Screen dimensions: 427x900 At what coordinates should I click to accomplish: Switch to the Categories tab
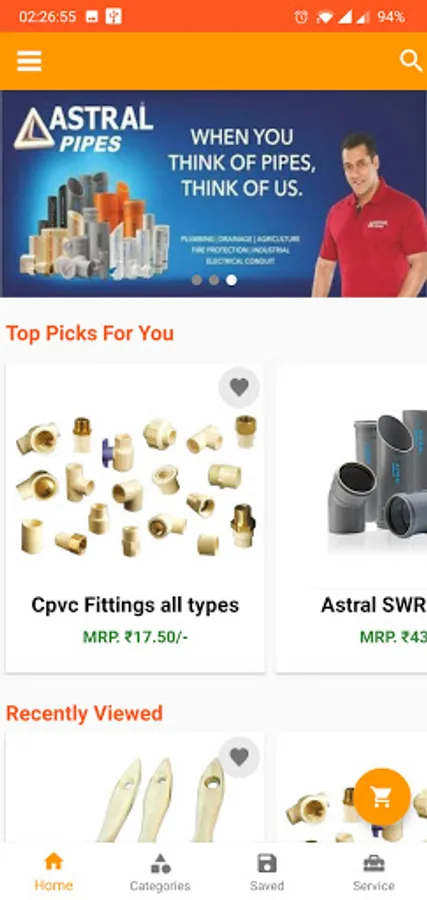pos(160,871)
